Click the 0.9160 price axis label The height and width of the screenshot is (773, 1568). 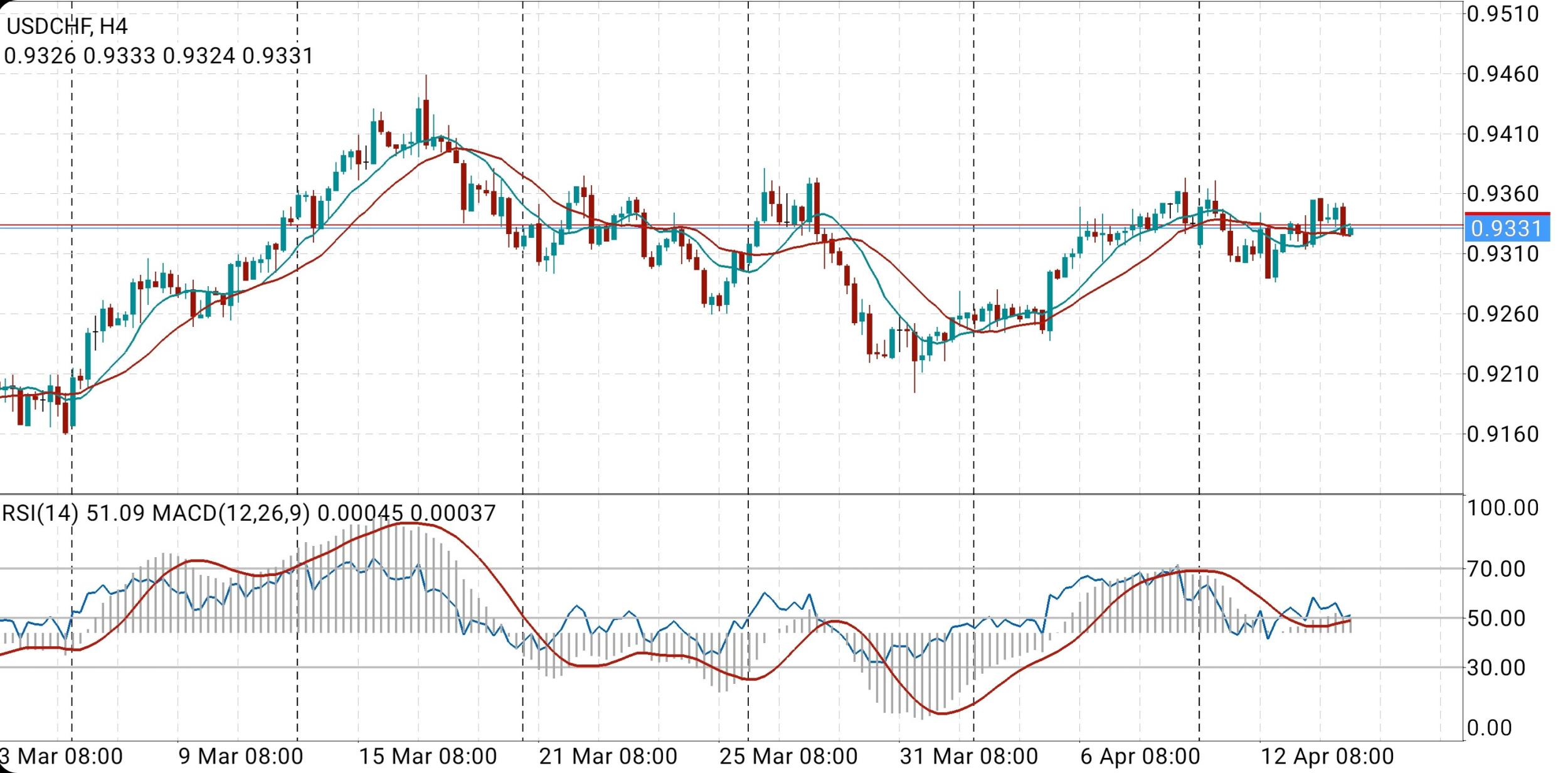click(x=1503, y=434)
